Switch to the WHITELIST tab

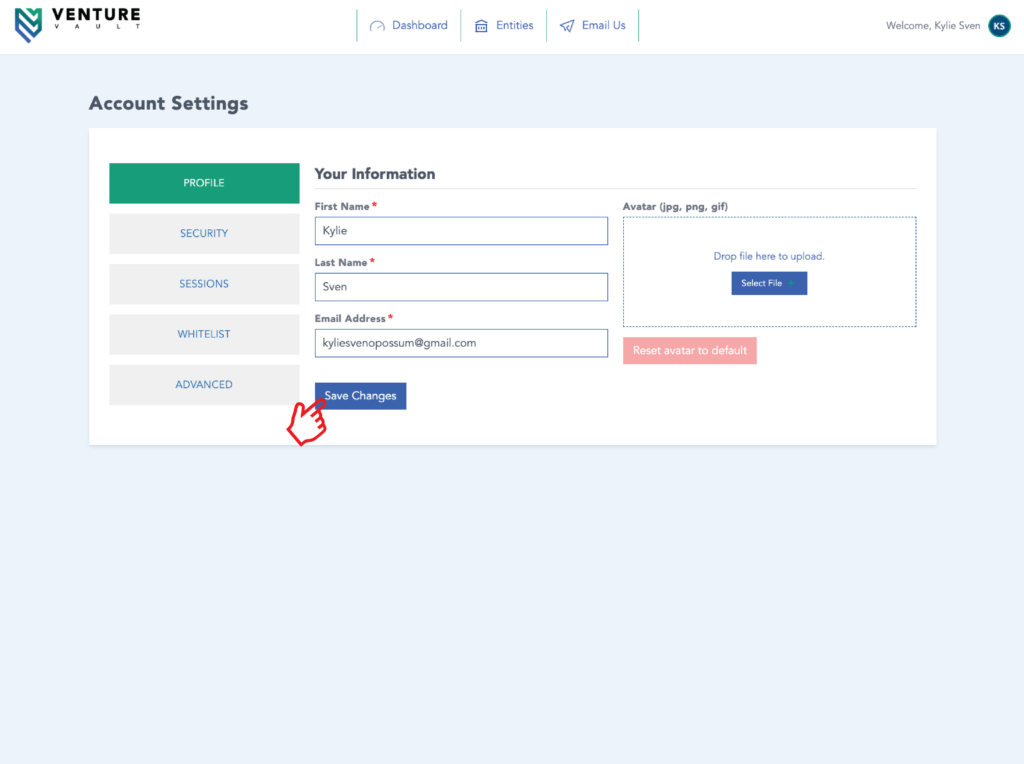click(204, 334)
